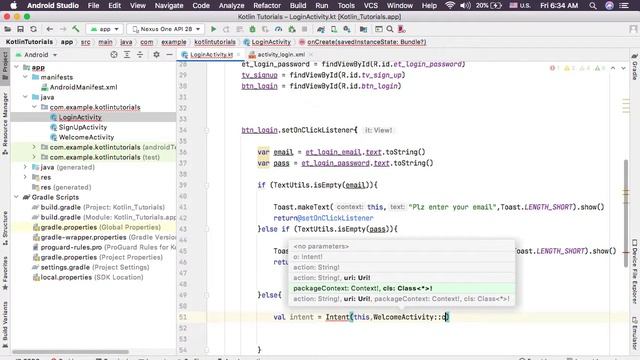Open proguard-rules.pro file

pos(104,247)
